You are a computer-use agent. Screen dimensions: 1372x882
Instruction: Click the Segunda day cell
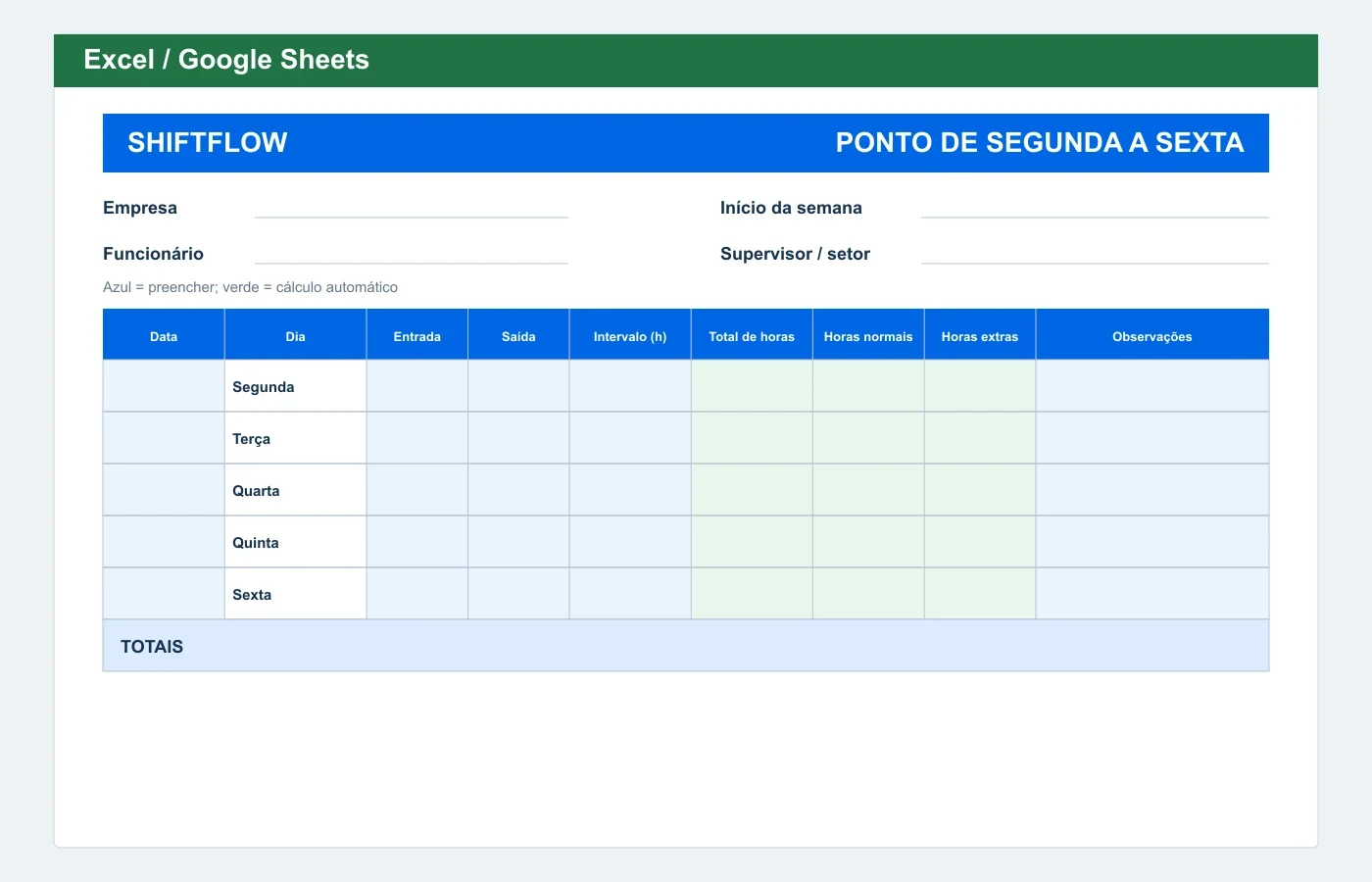click(295, 386)
